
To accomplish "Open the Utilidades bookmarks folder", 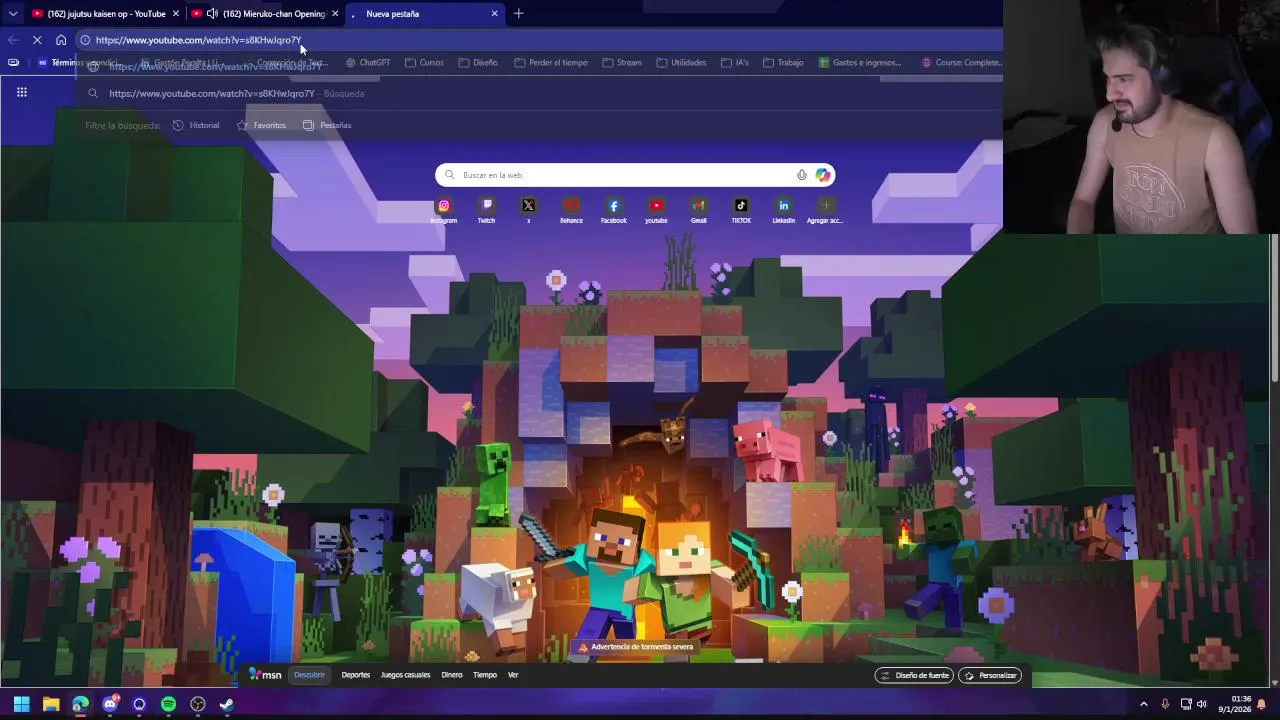I will tap(681, 62).
